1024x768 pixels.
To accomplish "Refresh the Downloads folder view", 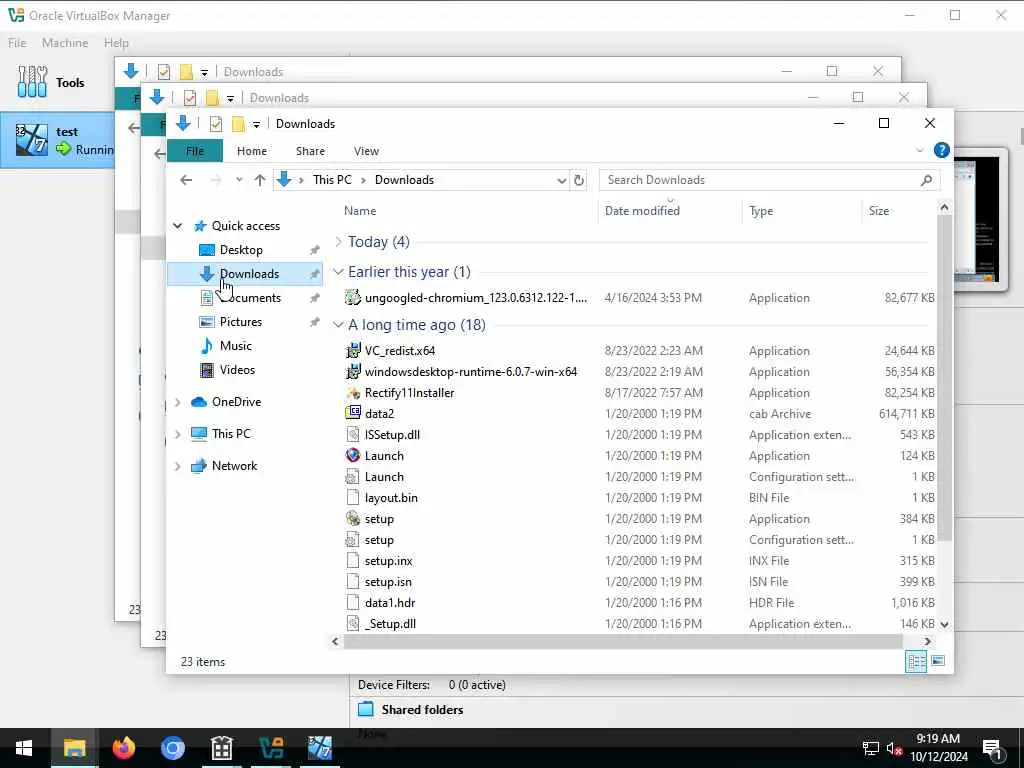I will (x=579, y=180).
